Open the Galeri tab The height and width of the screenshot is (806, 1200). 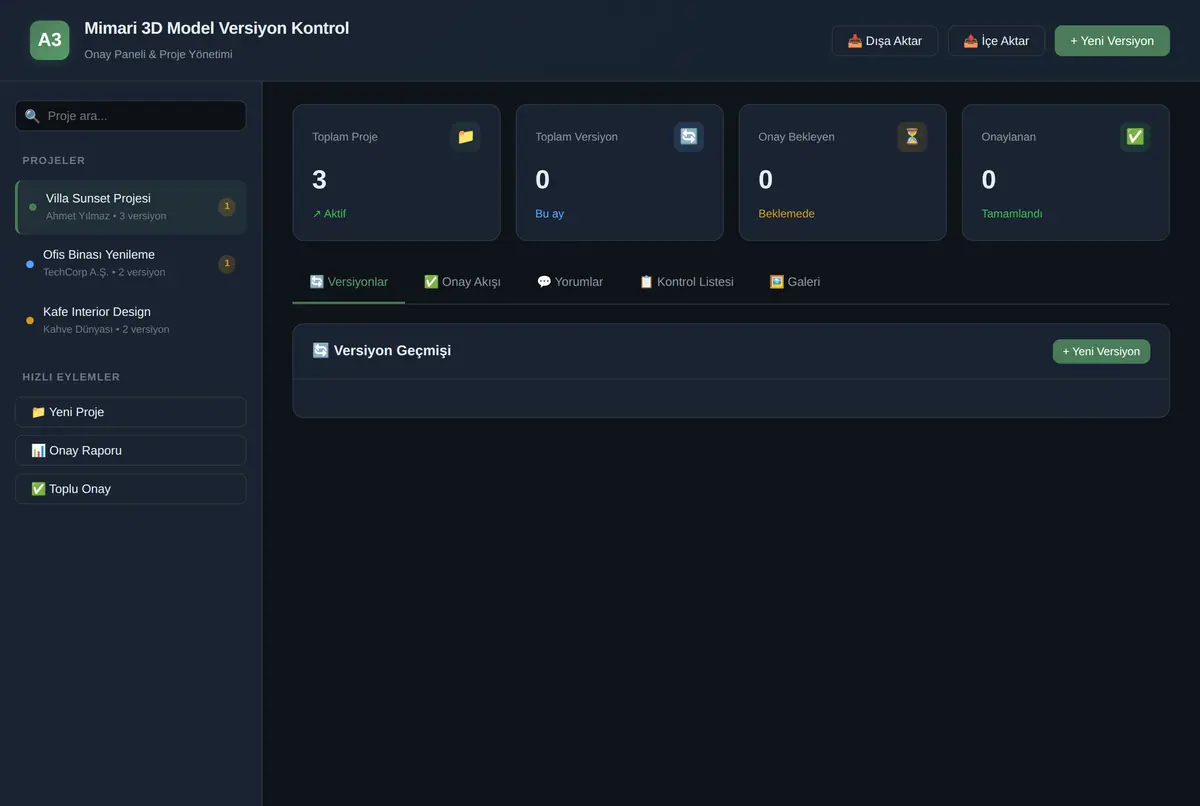795,282
